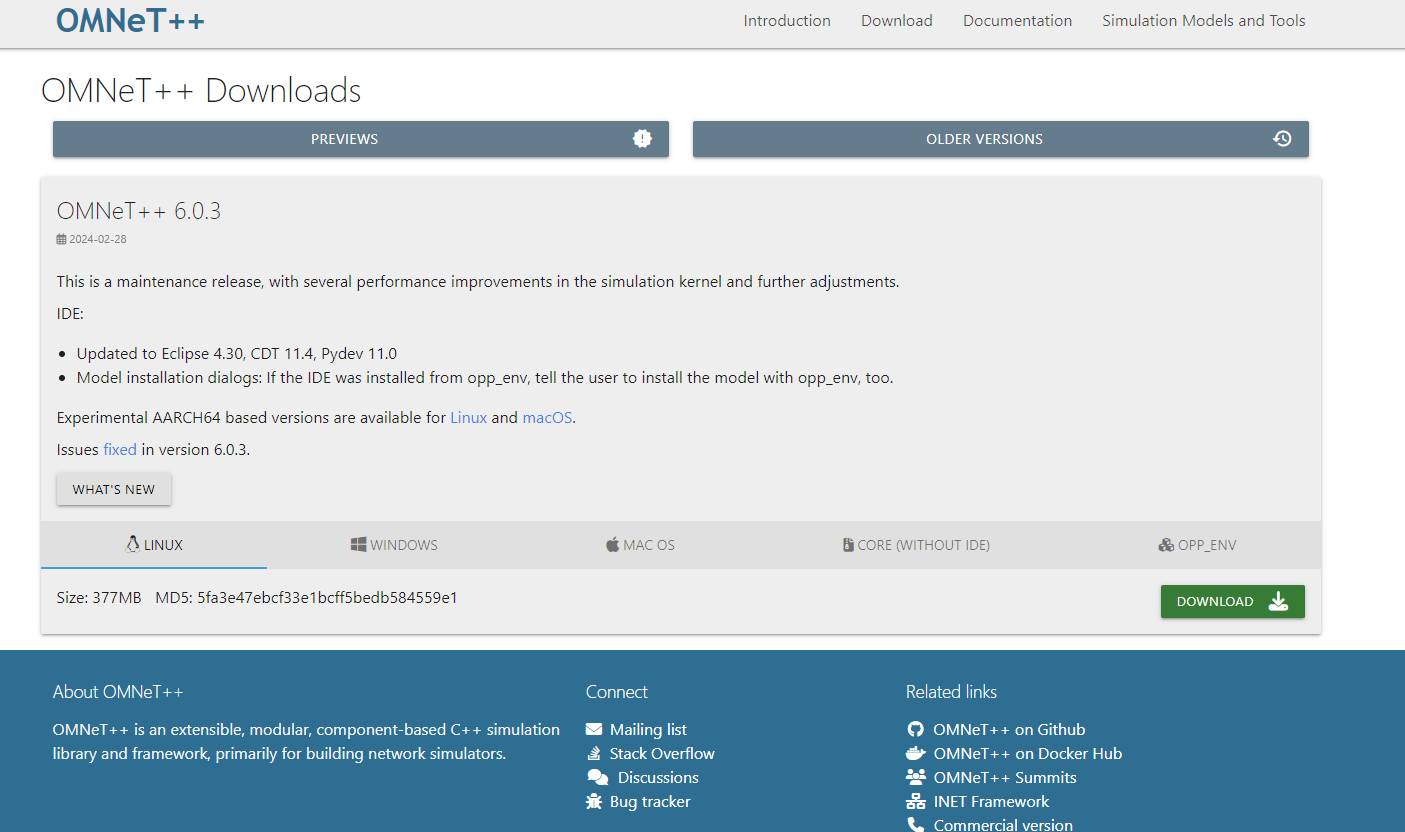The image size is (1405, 832).
Task: Click the download arrow icon
Action: pos(1278,601)
